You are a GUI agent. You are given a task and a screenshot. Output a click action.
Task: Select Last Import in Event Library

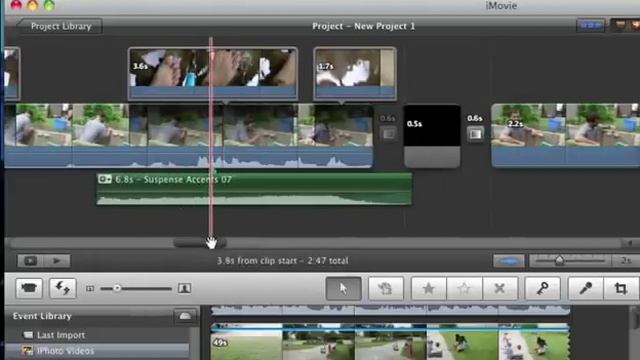(x=61, y=335)
